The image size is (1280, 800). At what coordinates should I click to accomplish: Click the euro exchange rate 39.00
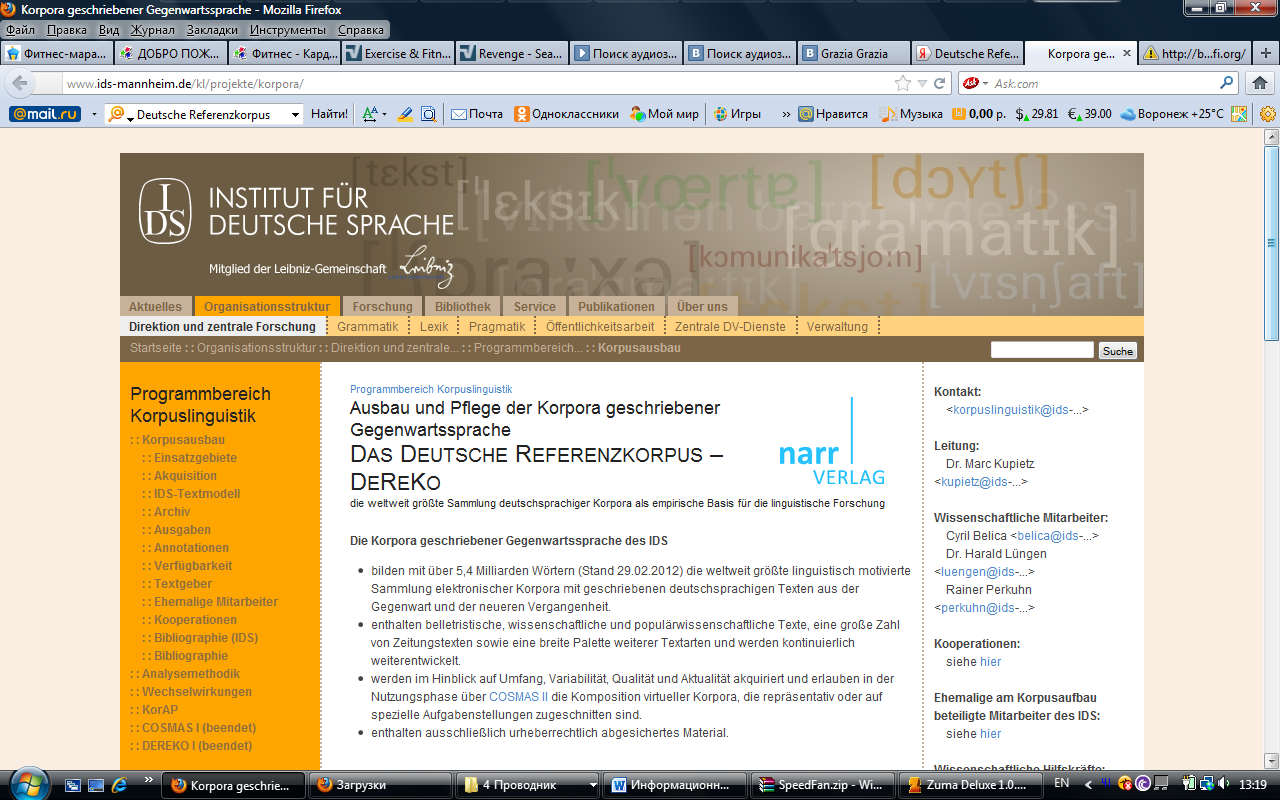[1089, 114]
